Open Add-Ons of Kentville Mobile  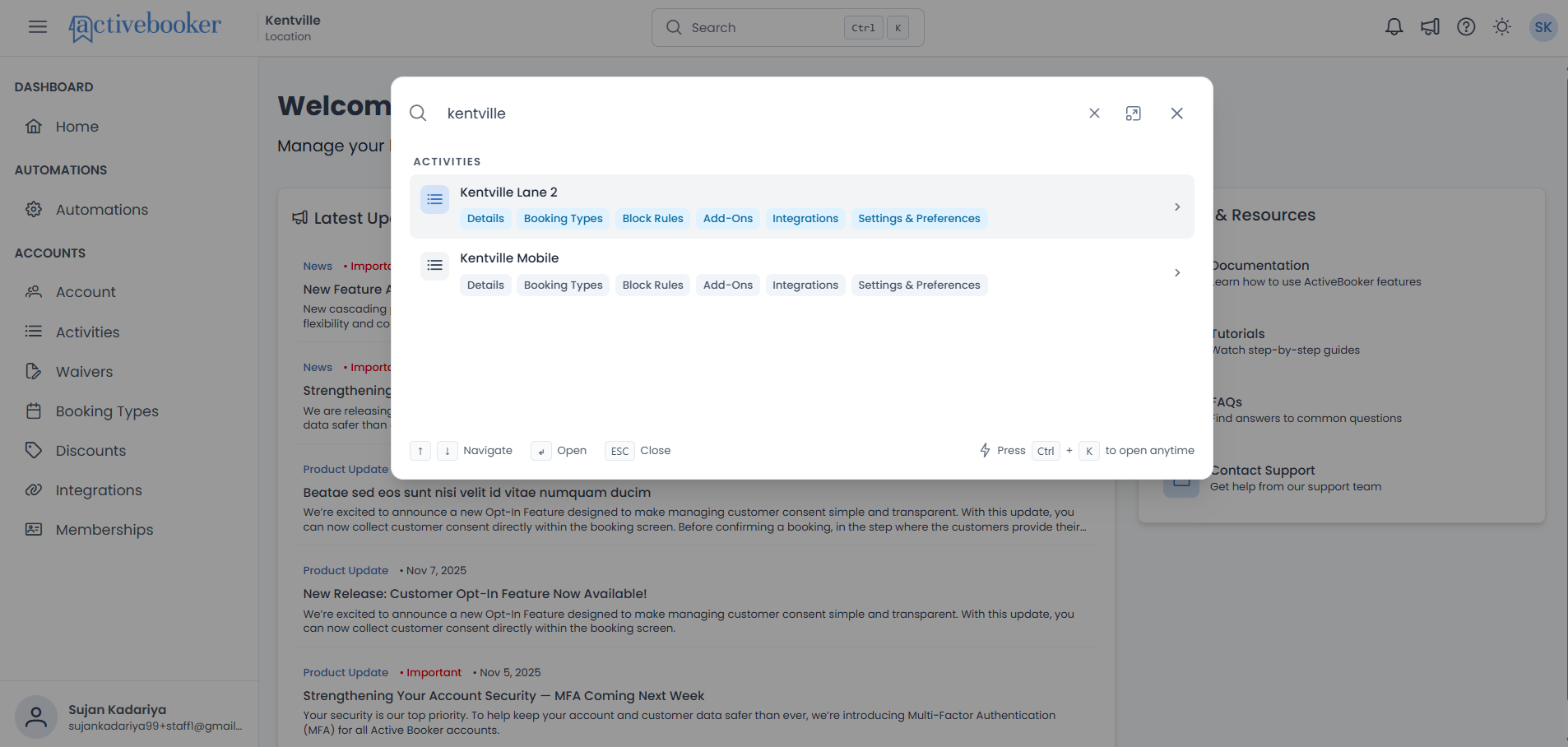[x=728, y=285]
